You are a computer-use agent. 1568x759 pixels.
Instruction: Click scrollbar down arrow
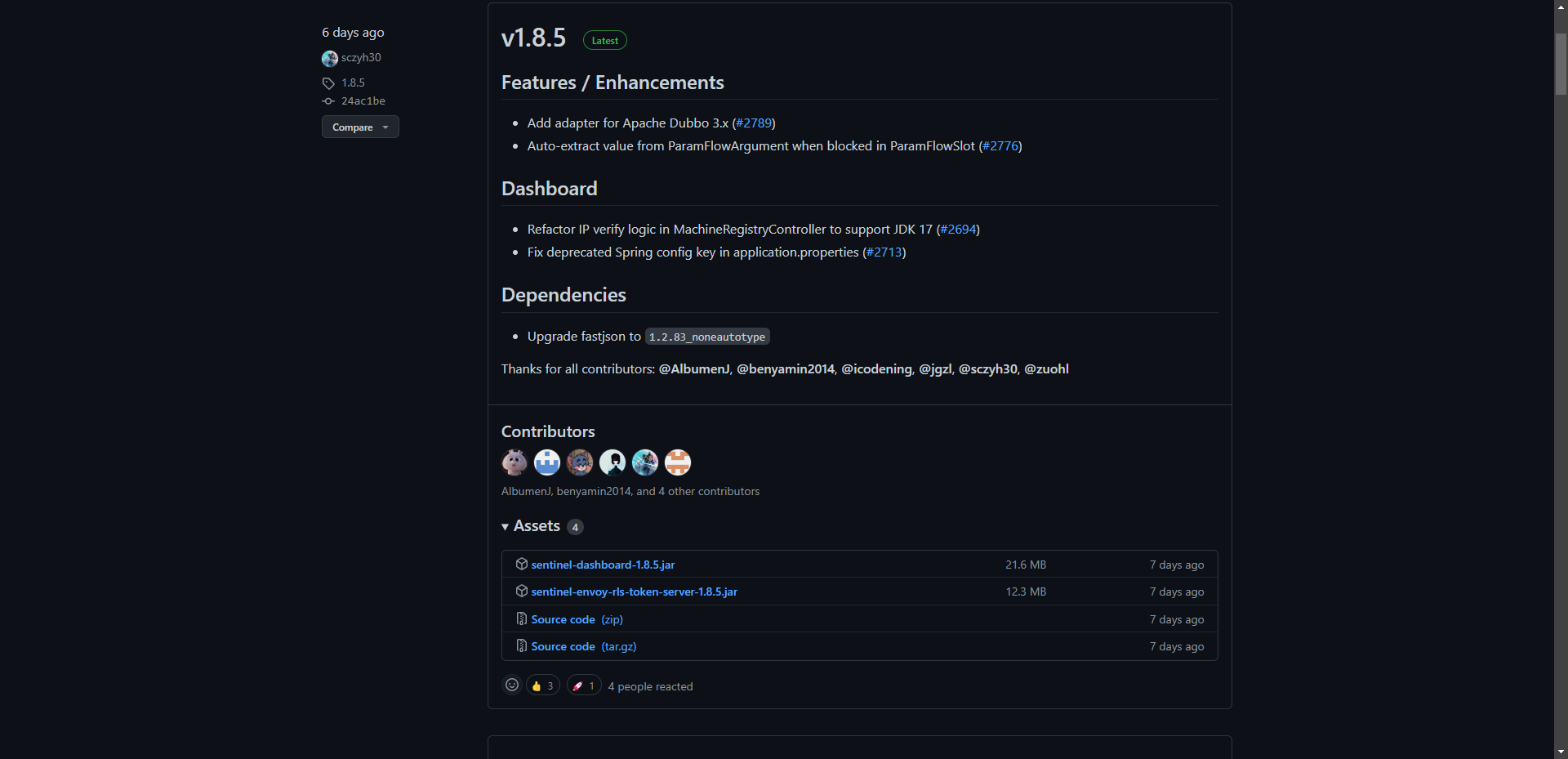point(1561,752)
